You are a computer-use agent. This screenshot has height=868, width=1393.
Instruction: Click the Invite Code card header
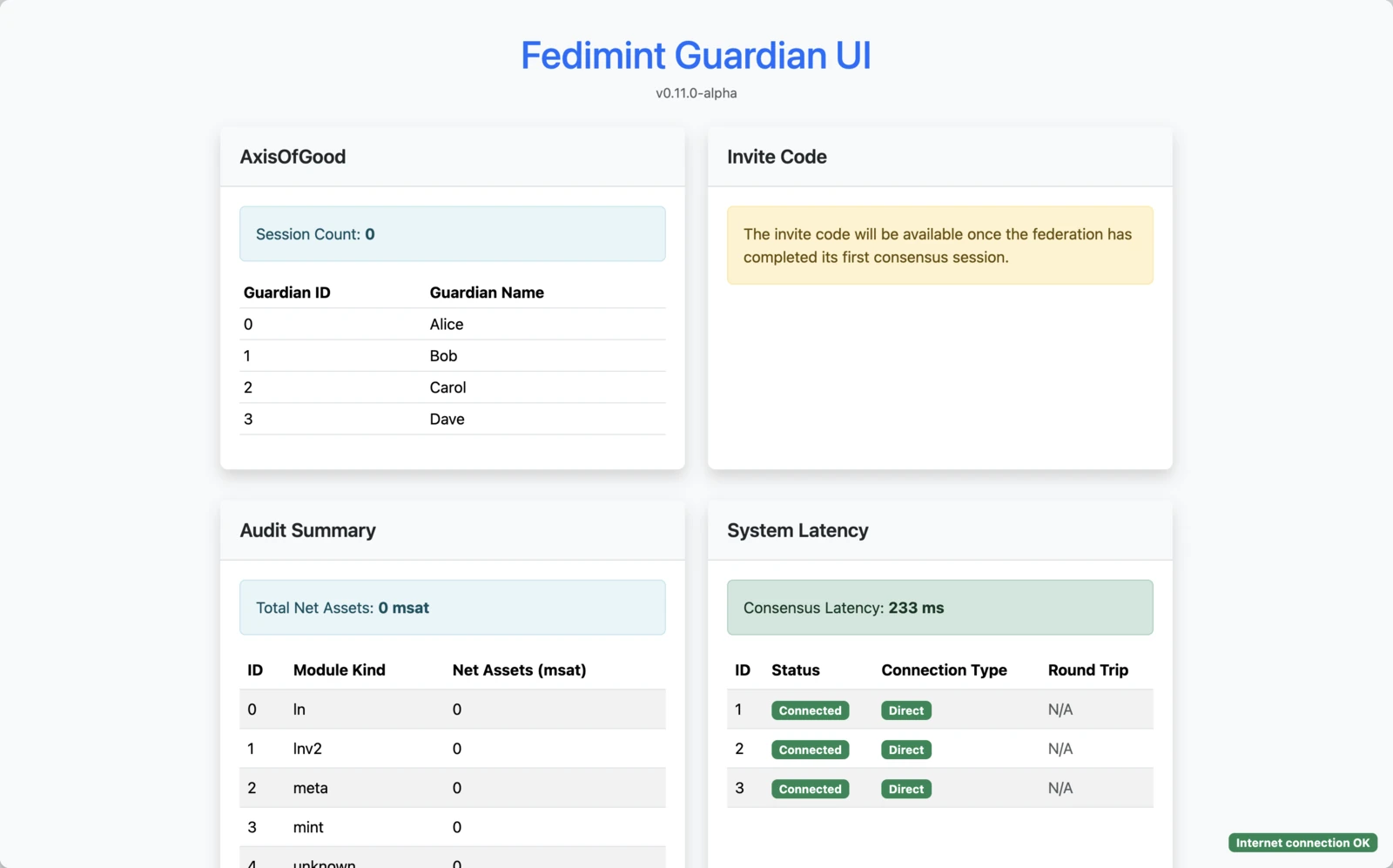(776, 157)
